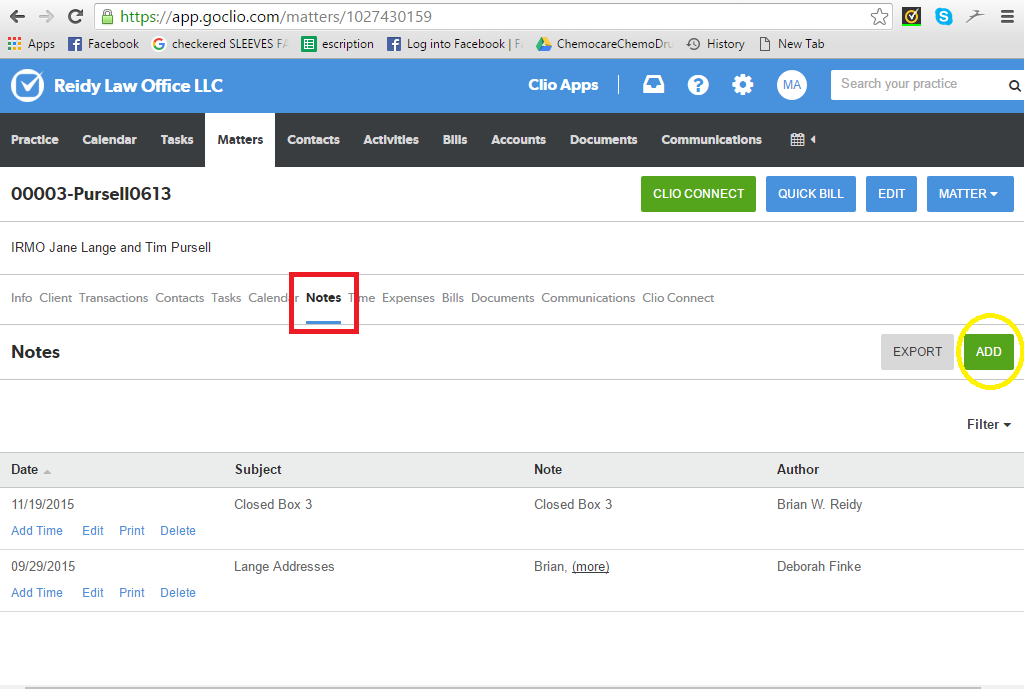Click Add Time for Closed Box 3 note
Screen dimensions: 1024x689
37,531
